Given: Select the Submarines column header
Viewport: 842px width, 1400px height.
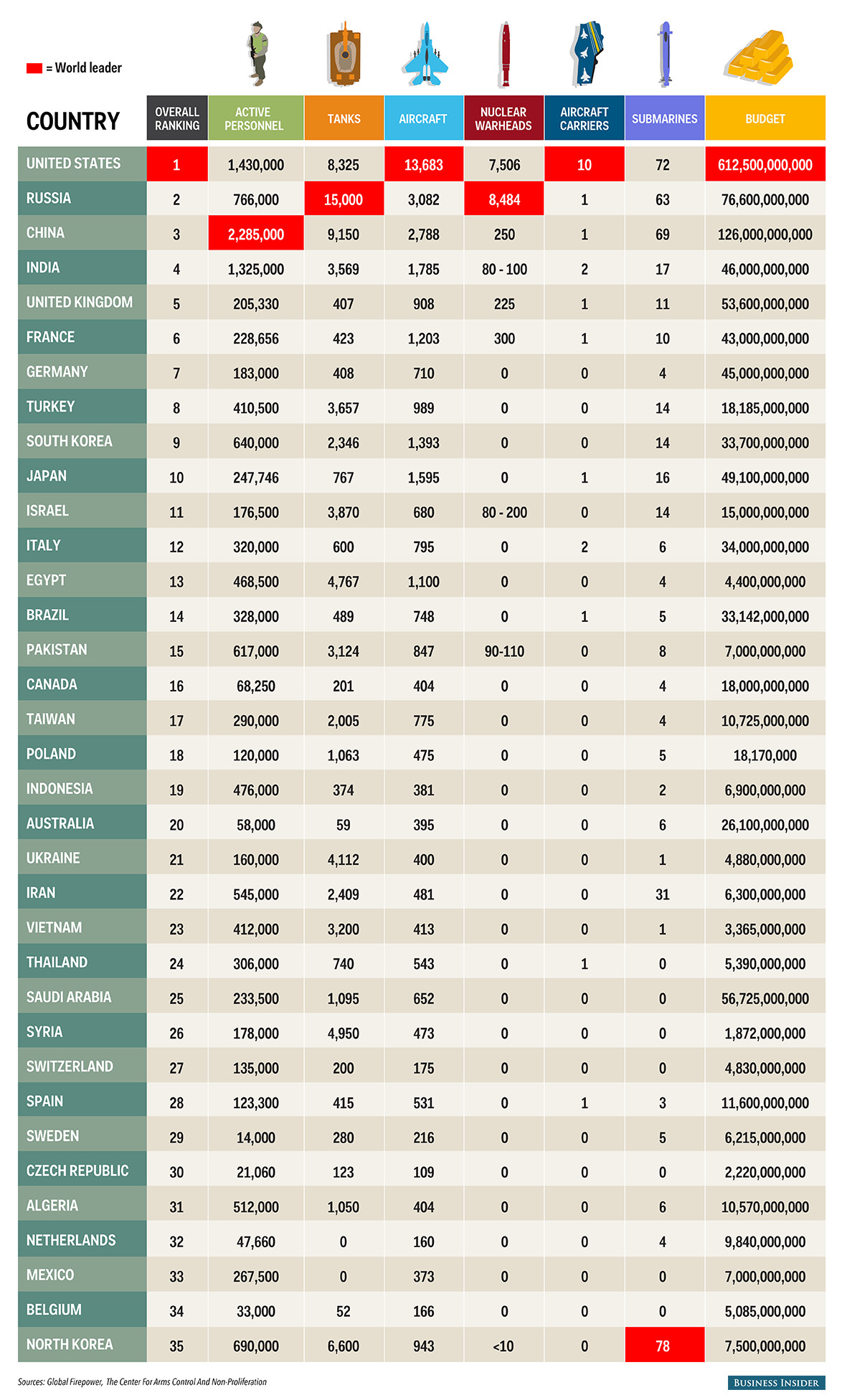Looking at the screenshot, I should click(x=665, y=118).
